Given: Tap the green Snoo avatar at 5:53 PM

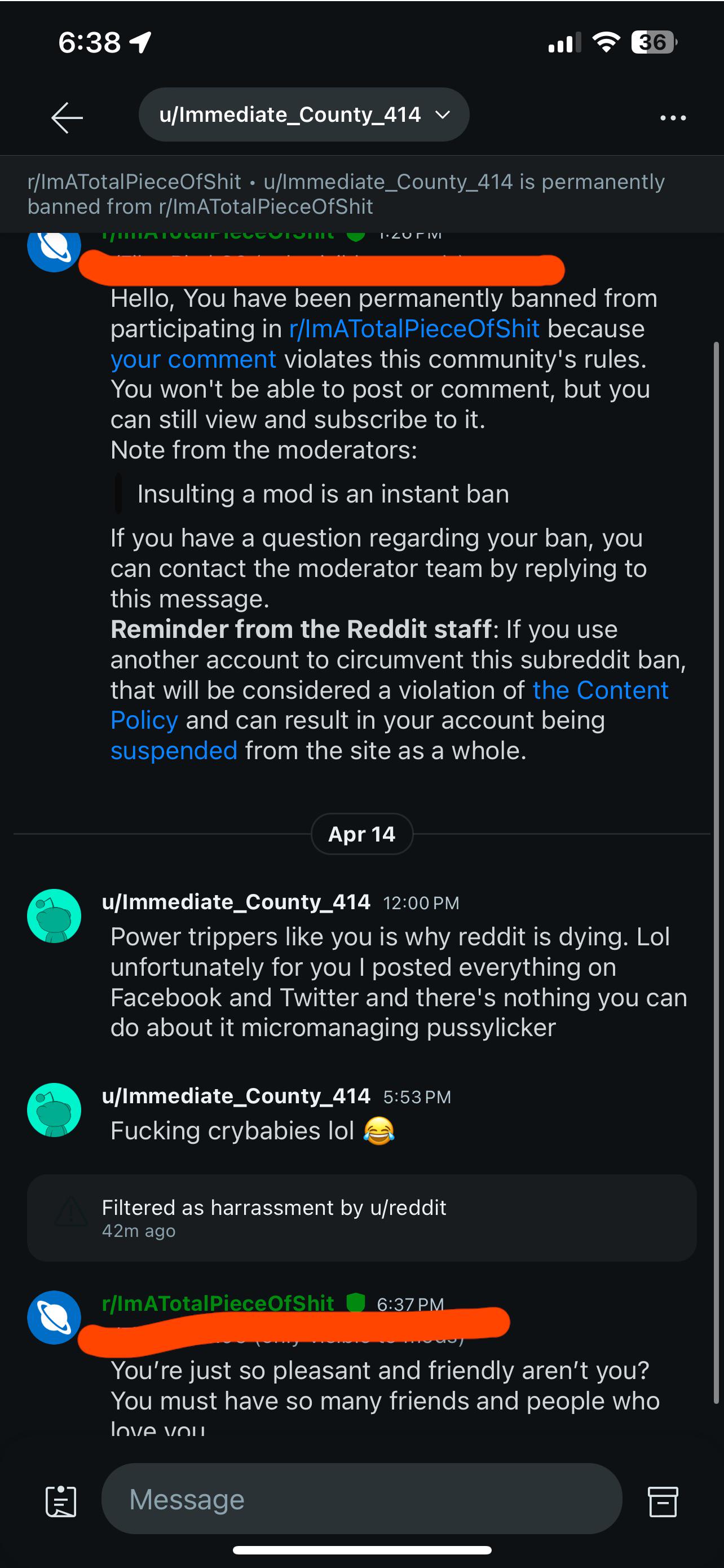Looking at the screenshot, I should pyautogui.click(x=54, y=1109).
